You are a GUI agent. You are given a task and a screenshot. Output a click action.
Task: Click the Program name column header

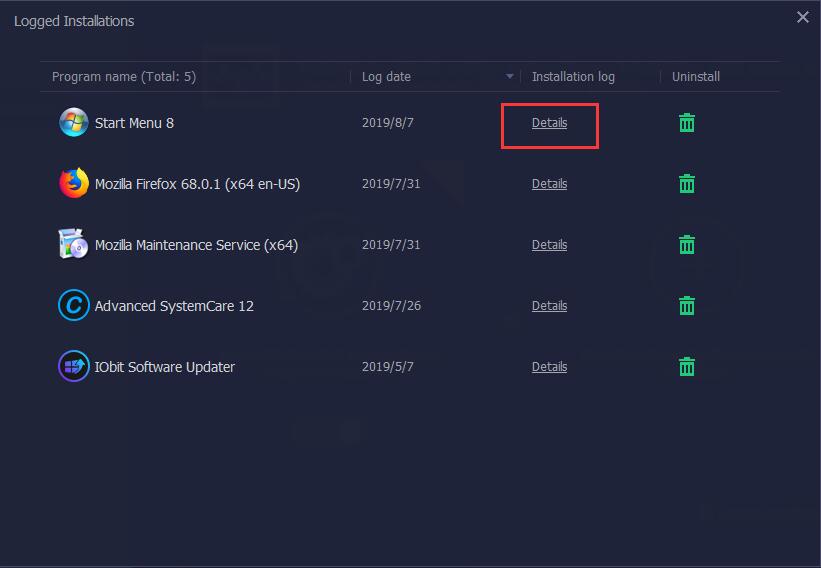(123, 77)
